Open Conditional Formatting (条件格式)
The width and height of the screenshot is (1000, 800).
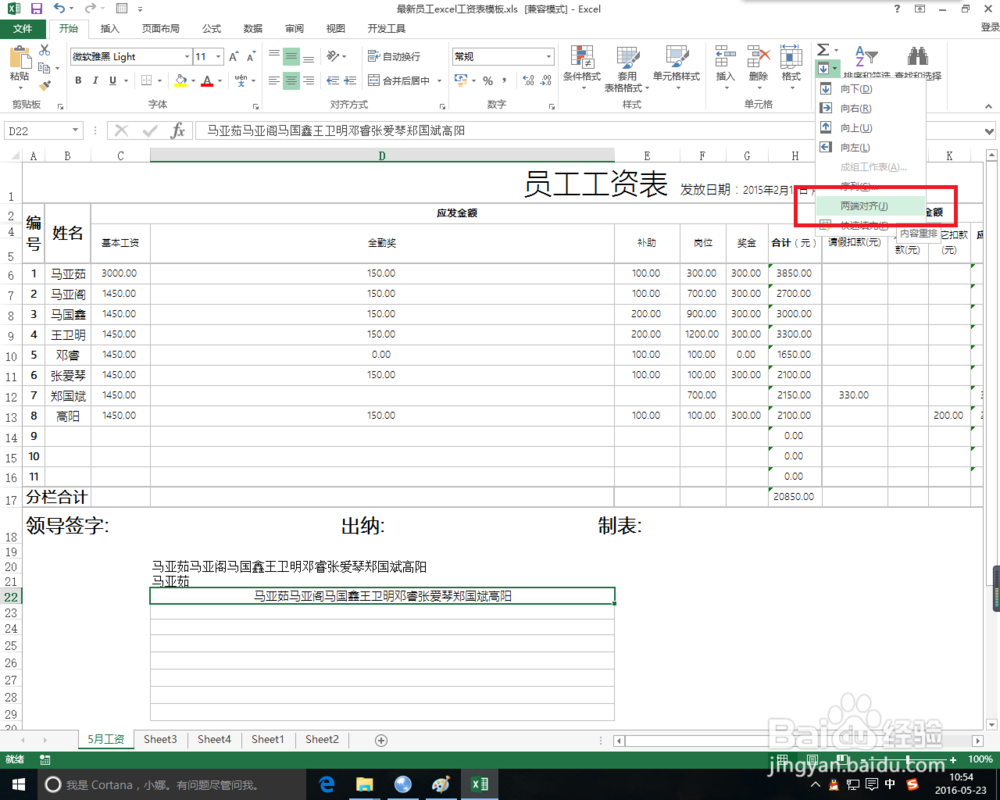point(582,67)
